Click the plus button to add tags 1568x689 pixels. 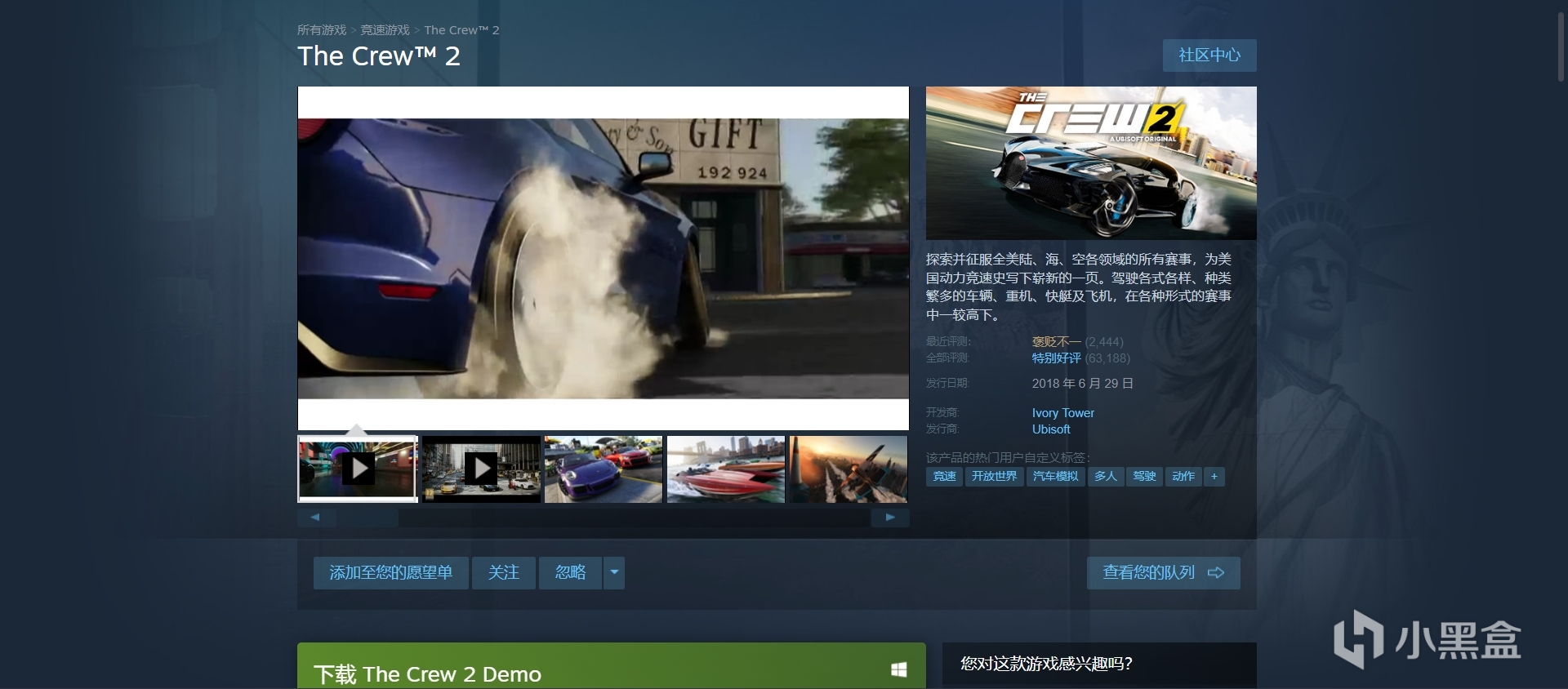[x=1214, y=477]
